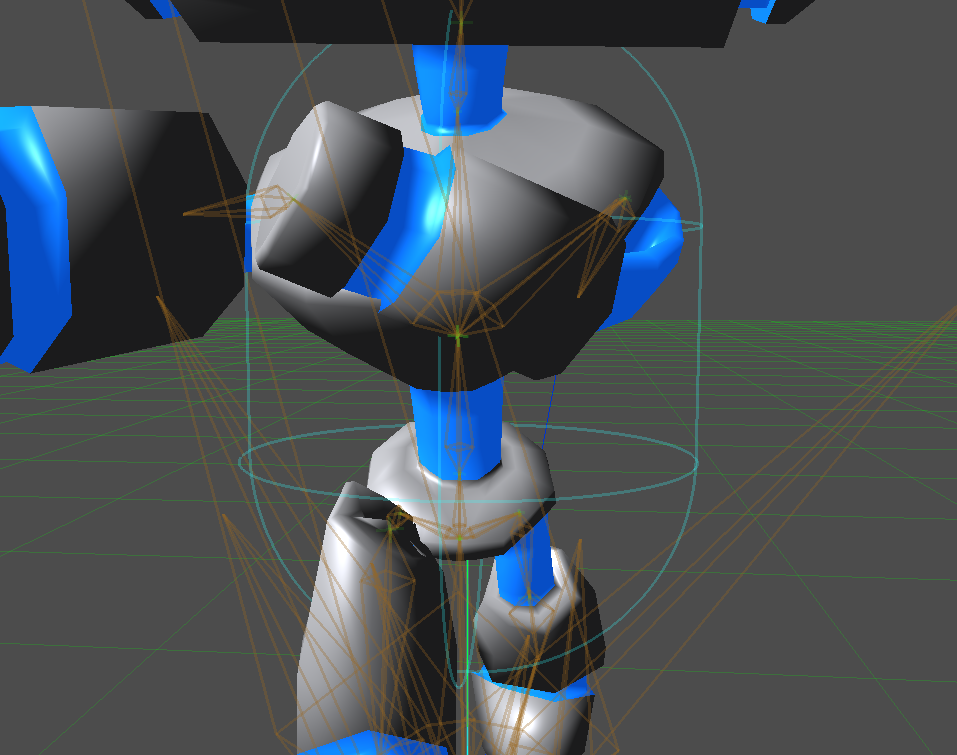The height and width of the screenshot is (755, 957).
Task: Pick the right shoulder bone joint marker
Action: (x=624, y=199)
